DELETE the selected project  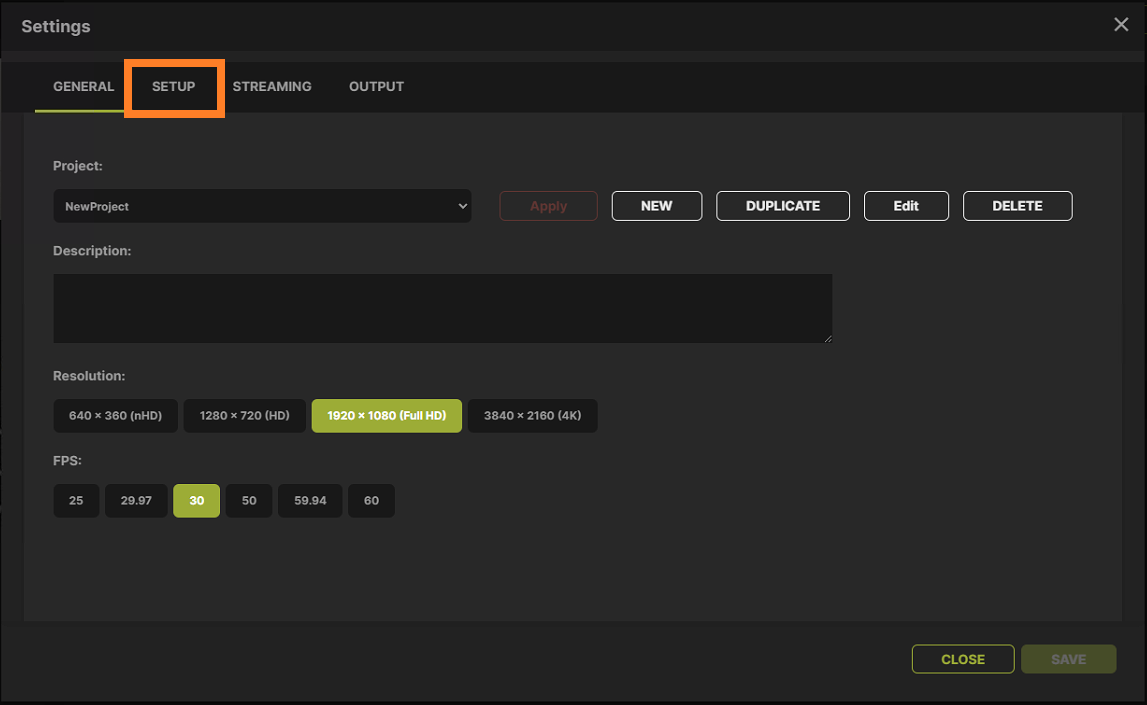[1017, 206]
